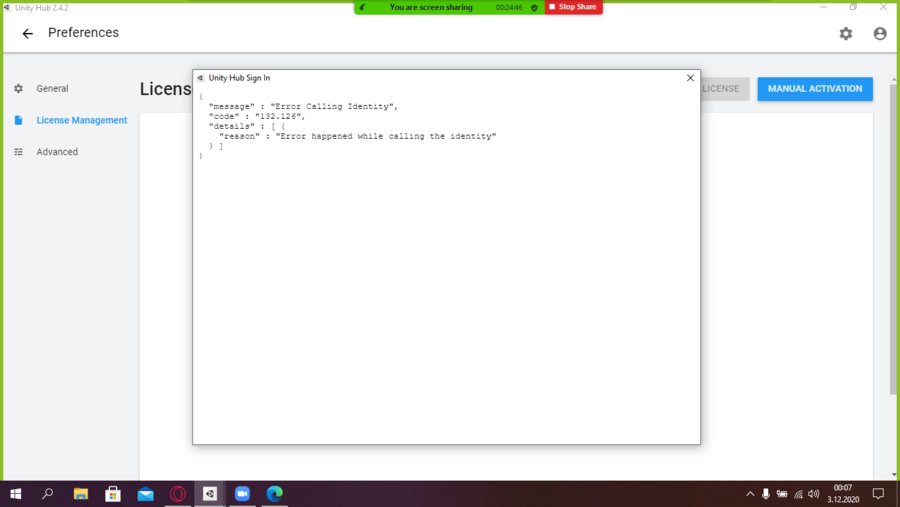Click the "reason" error text line
Viewport: 900px width, 507px height.
tap(358, 136)
